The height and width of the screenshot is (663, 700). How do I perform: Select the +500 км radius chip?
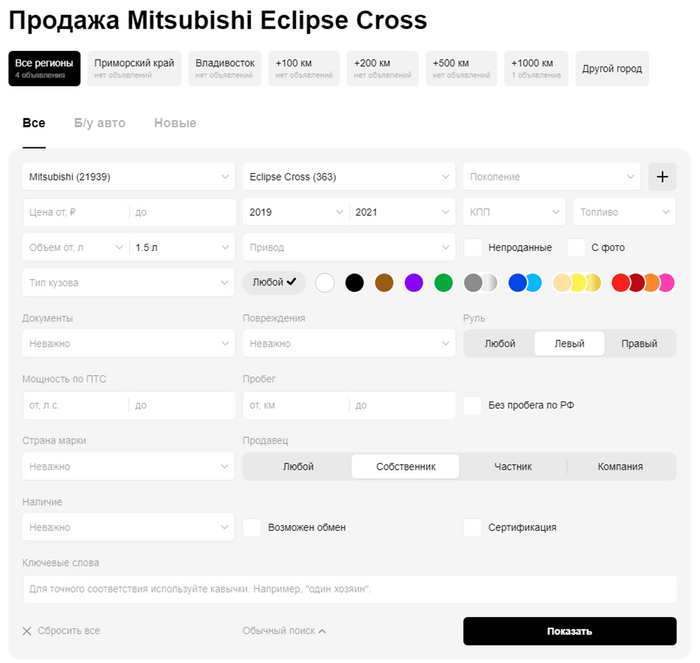pyautogui.click(x=461, y=68)
